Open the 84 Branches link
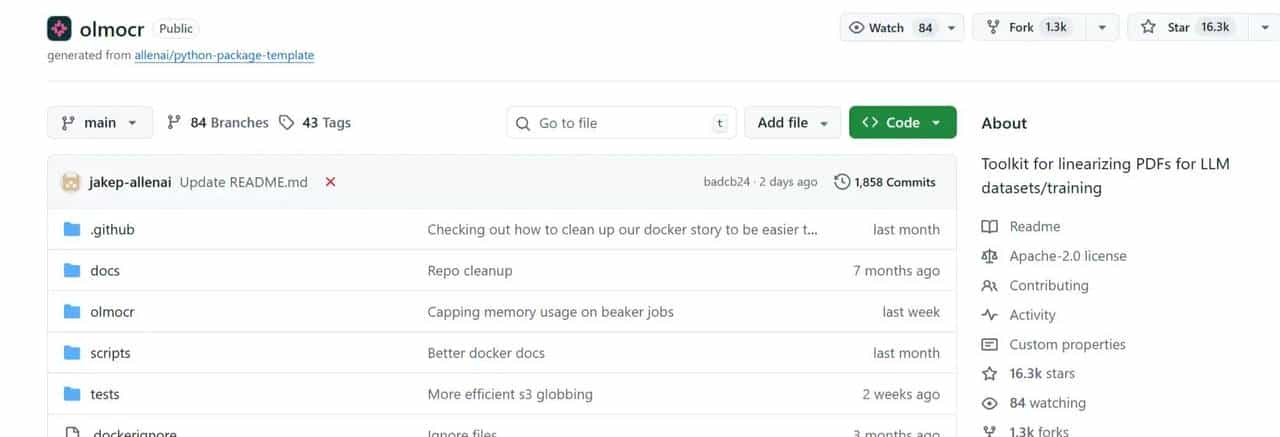Image resolution: width=1280 pixels, height=437 pixels. (x=218, y=123)
